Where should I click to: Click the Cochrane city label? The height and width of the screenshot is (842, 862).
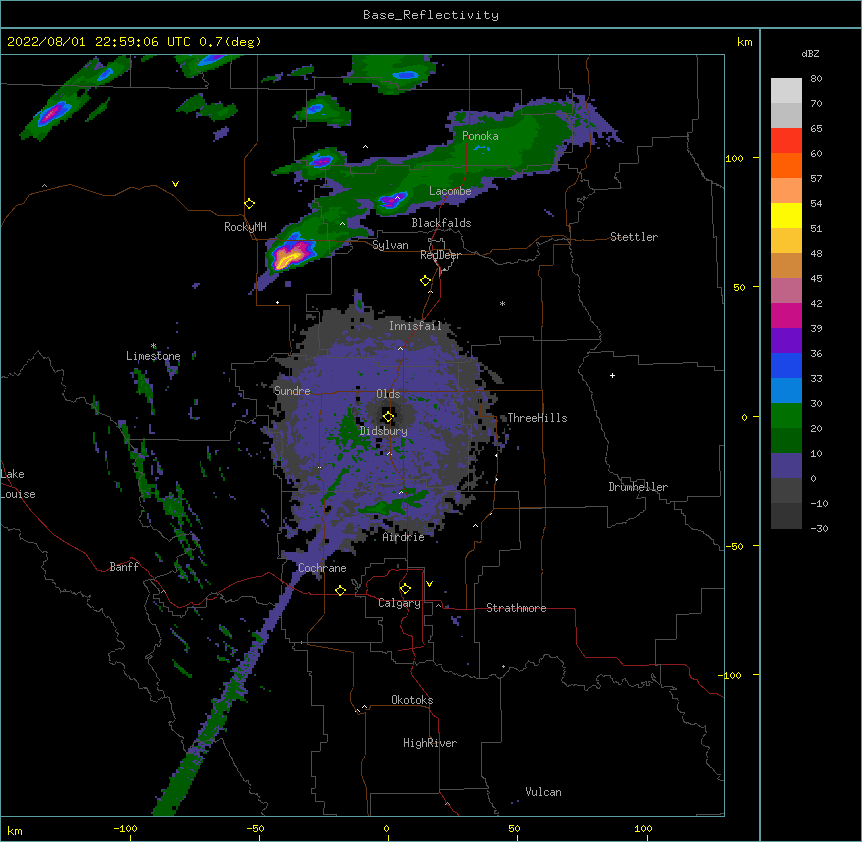322,568
